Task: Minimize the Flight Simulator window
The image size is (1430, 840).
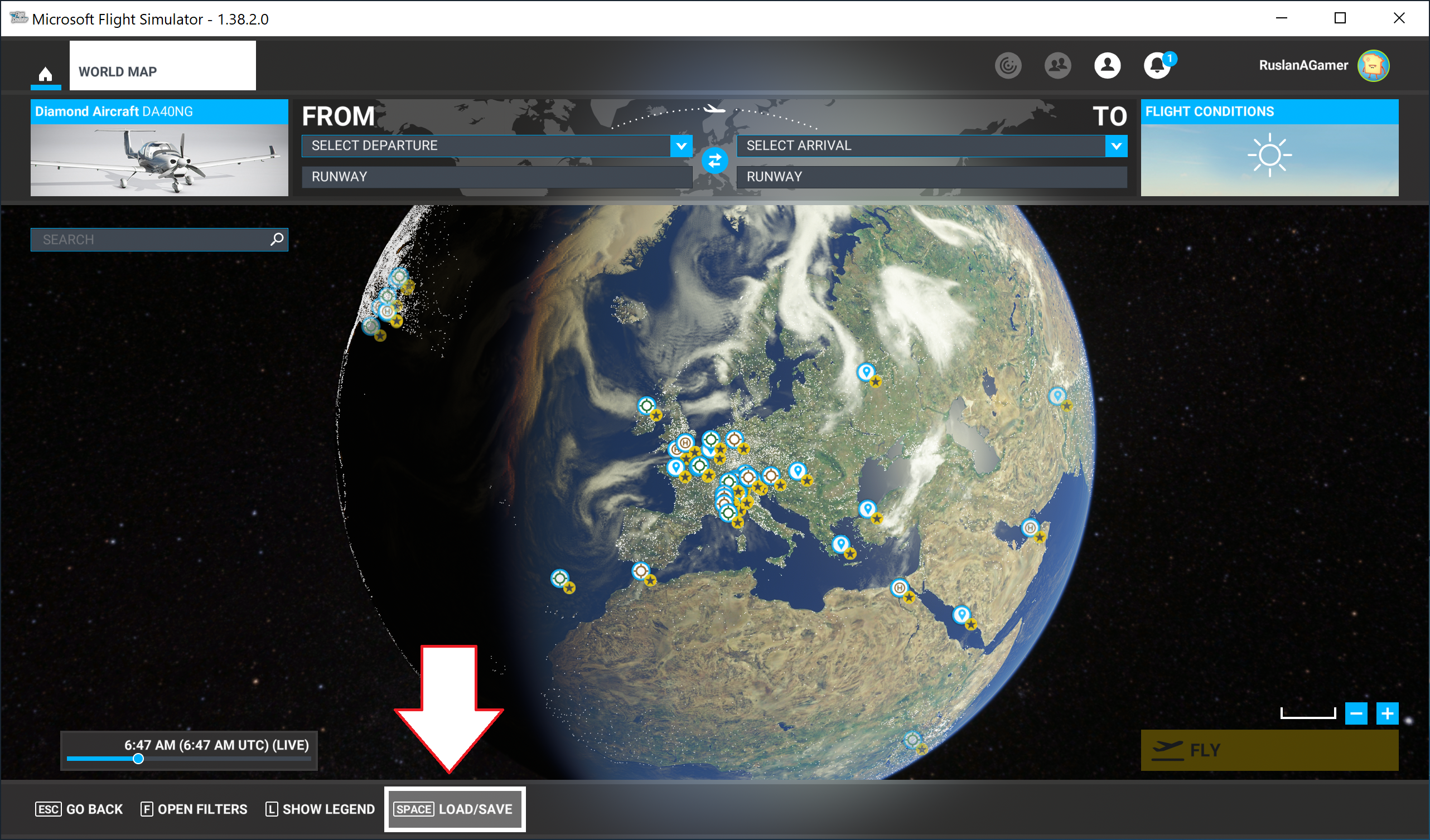Action: 1281,18
